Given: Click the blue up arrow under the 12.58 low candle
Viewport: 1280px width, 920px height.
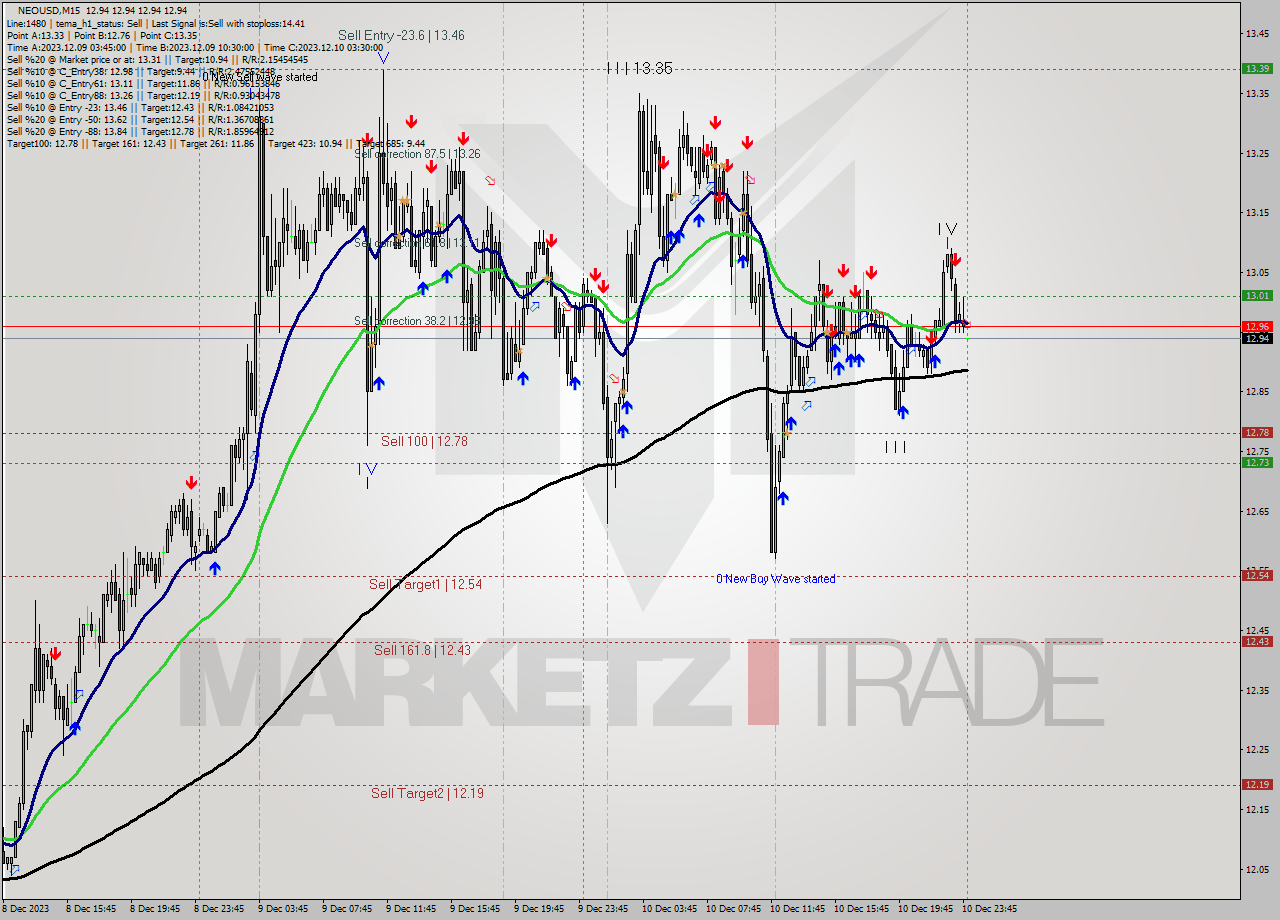Looking at the screenshot, I should [x=783, y=496].
